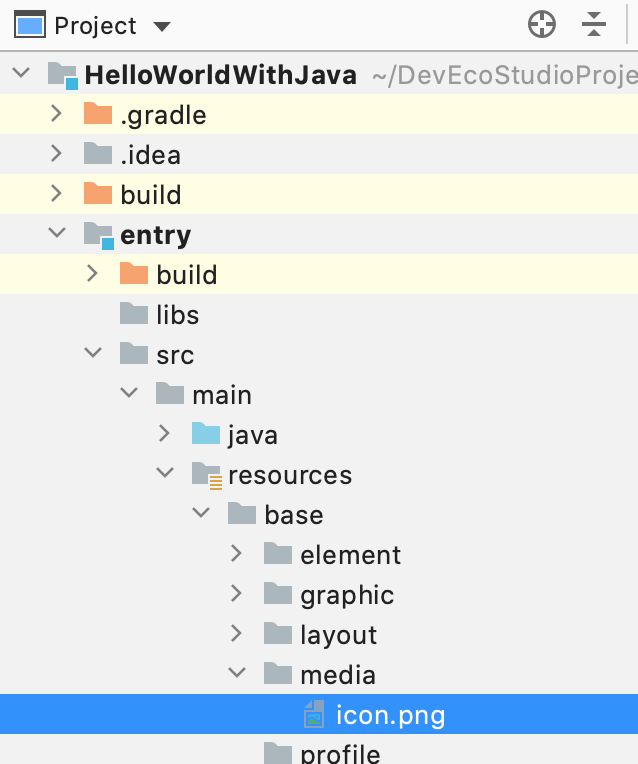Click the entry module folder icon

pyautogui.click(x=99, y=236)
